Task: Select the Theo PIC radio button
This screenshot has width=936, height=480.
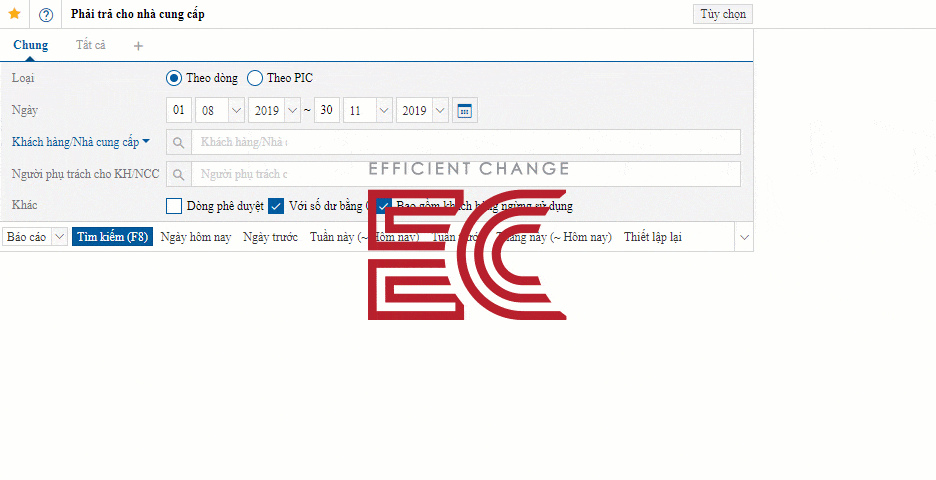Action: point(255,78)
